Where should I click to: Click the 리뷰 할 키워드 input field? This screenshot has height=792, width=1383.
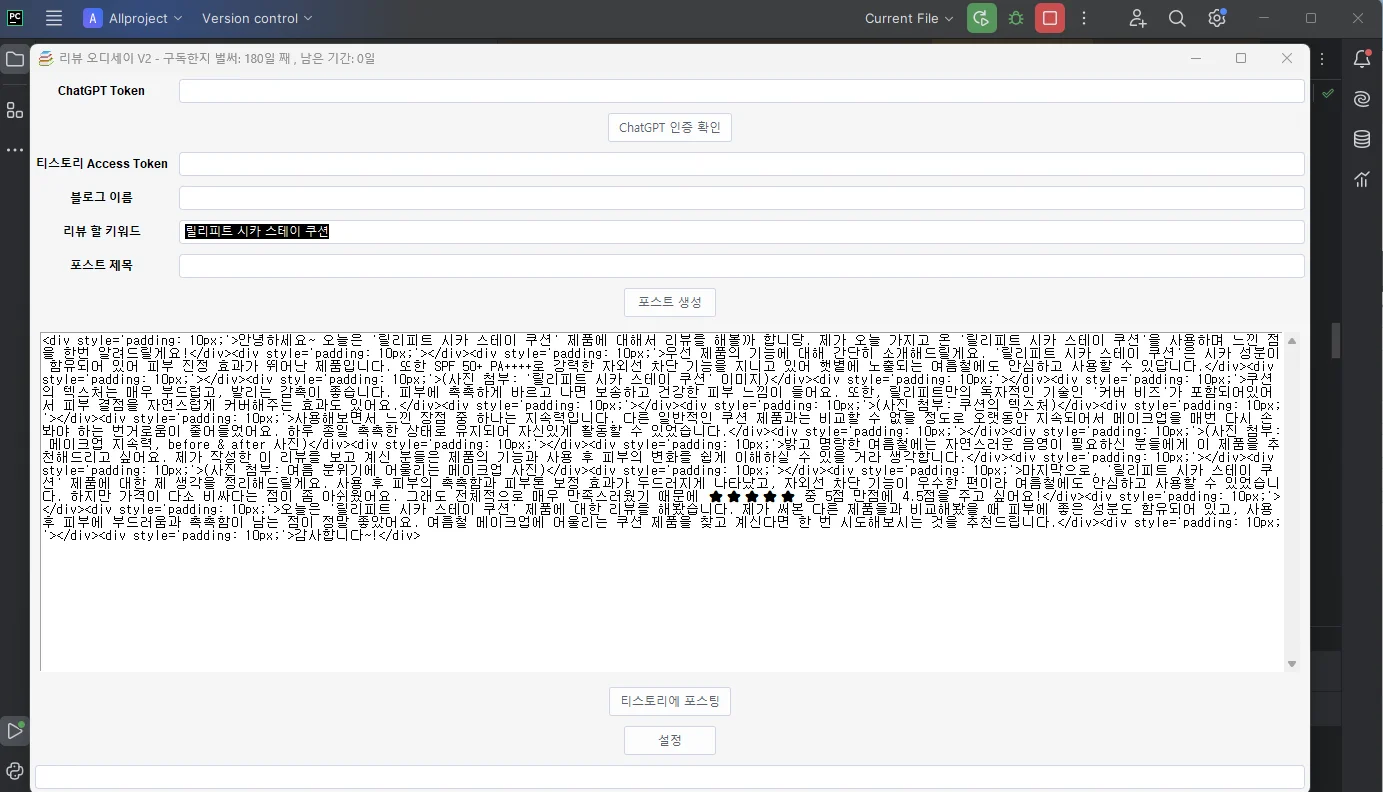tap(742, 232)
